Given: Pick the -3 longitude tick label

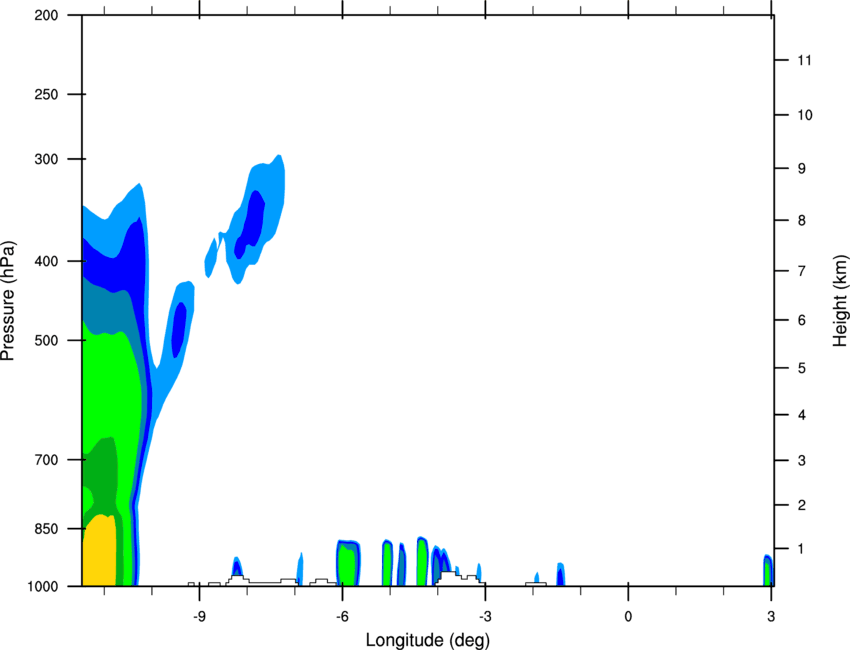Looking at the screenshot, I should click(485, 617).
